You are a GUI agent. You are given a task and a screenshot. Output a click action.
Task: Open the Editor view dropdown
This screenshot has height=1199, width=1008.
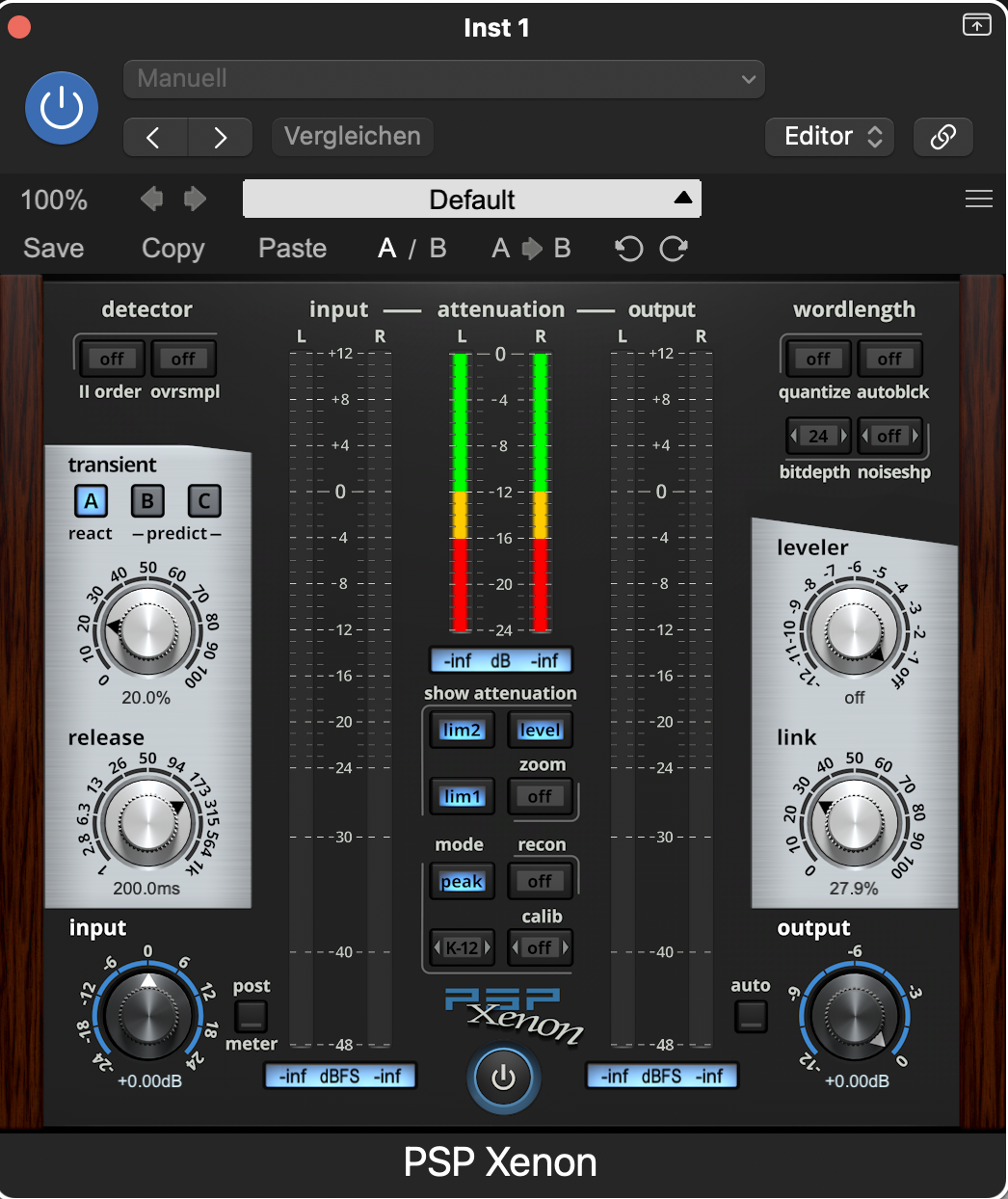[x=830, y=137]
